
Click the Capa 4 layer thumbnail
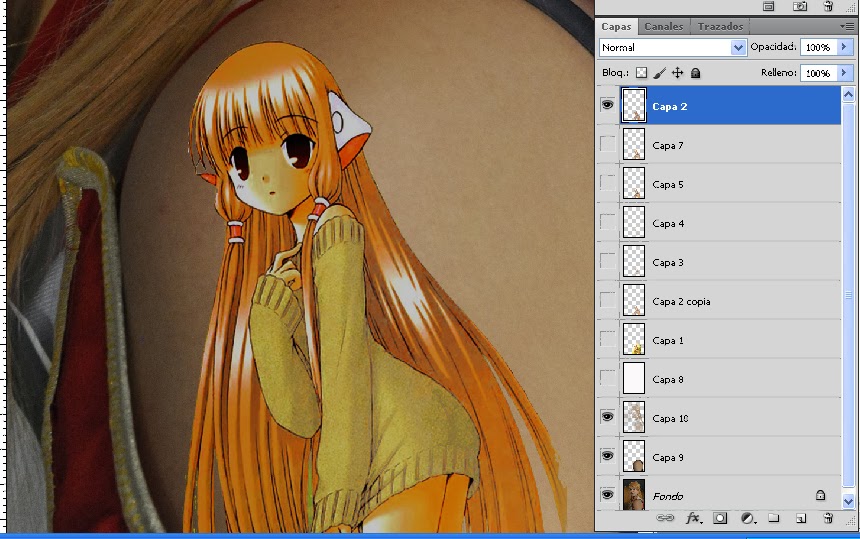click(633, 222)
